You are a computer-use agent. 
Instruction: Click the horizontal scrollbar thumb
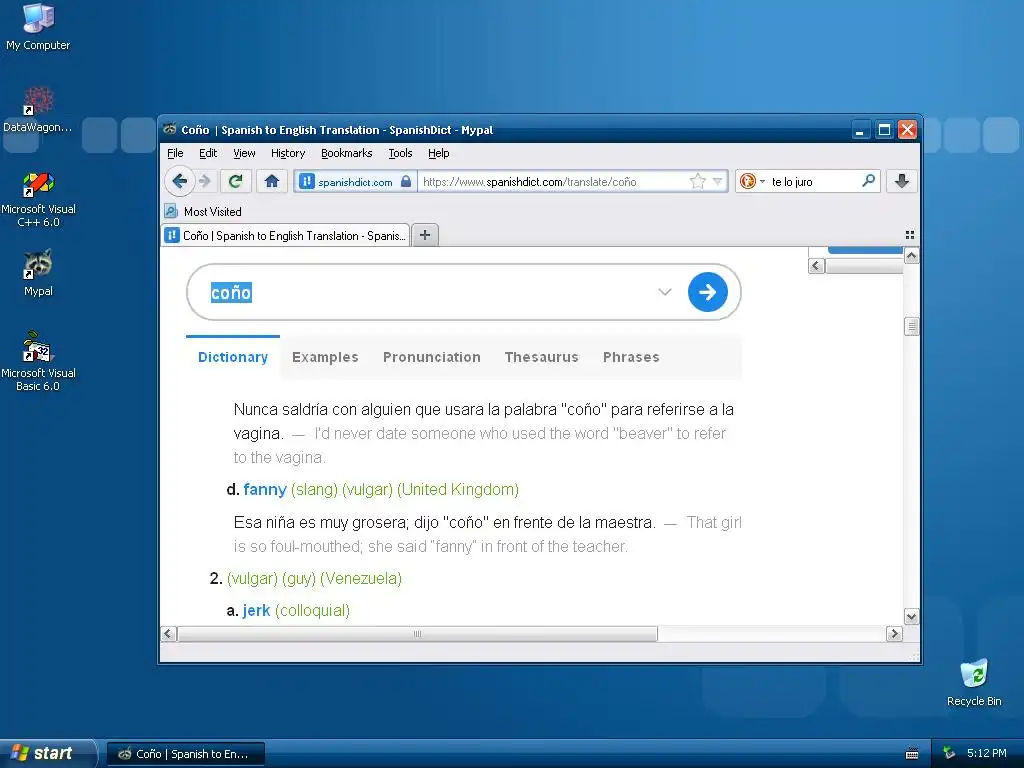417,633
